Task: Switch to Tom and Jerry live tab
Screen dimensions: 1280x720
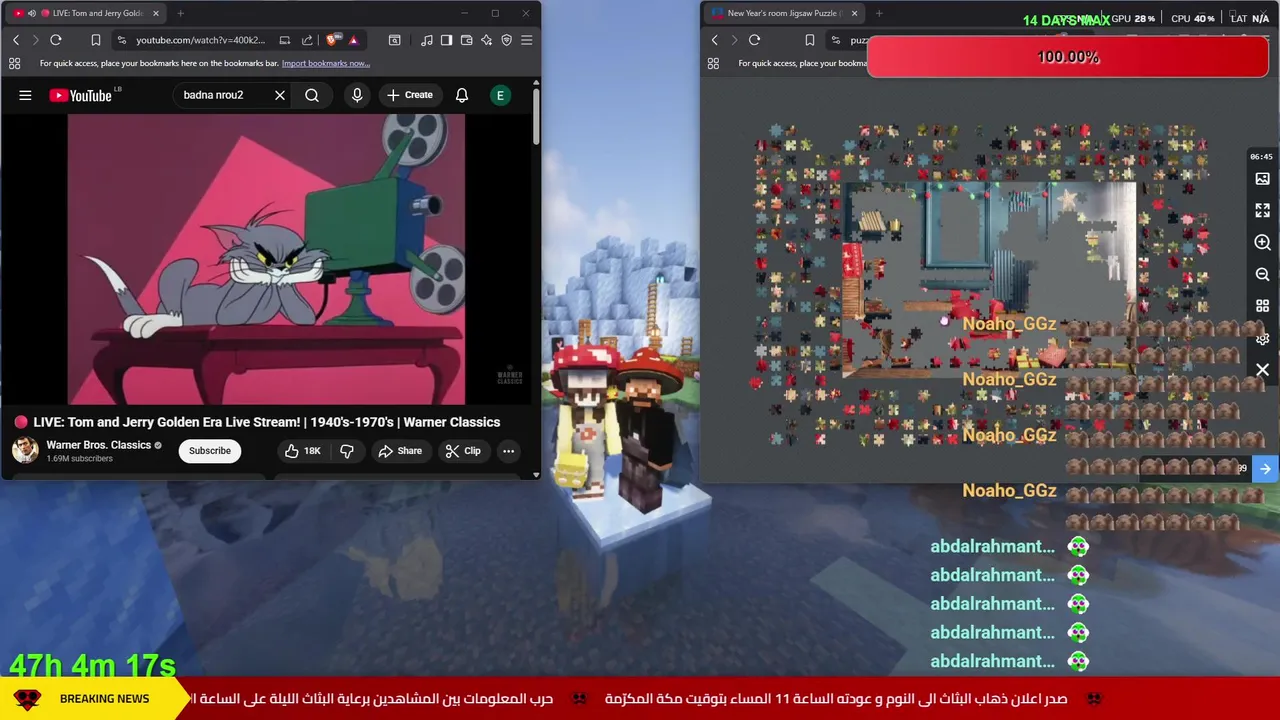Action: 87,13
